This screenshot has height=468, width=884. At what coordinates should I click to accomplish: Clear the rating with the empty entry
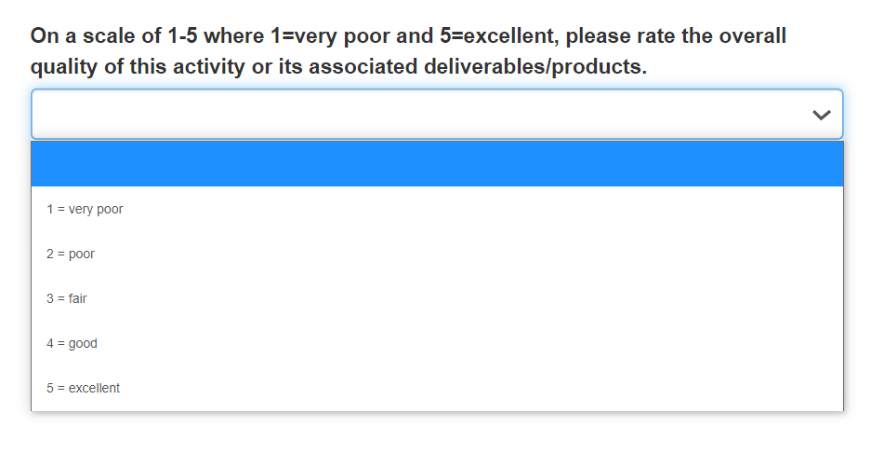pyautogui.click(x=437, y=164)
